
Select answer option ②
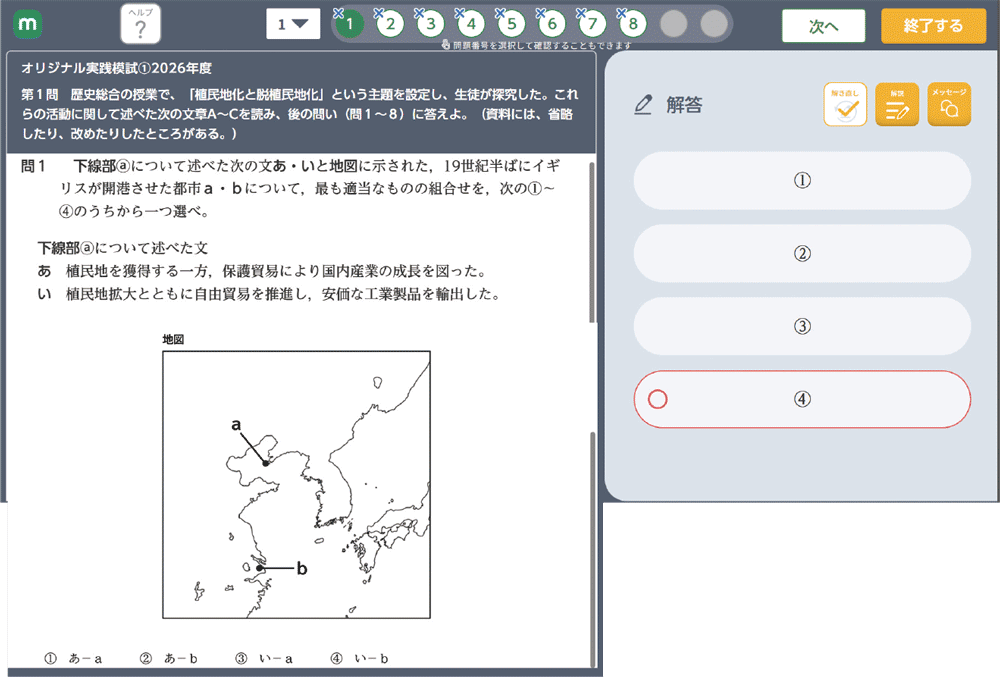coord(802,254)
